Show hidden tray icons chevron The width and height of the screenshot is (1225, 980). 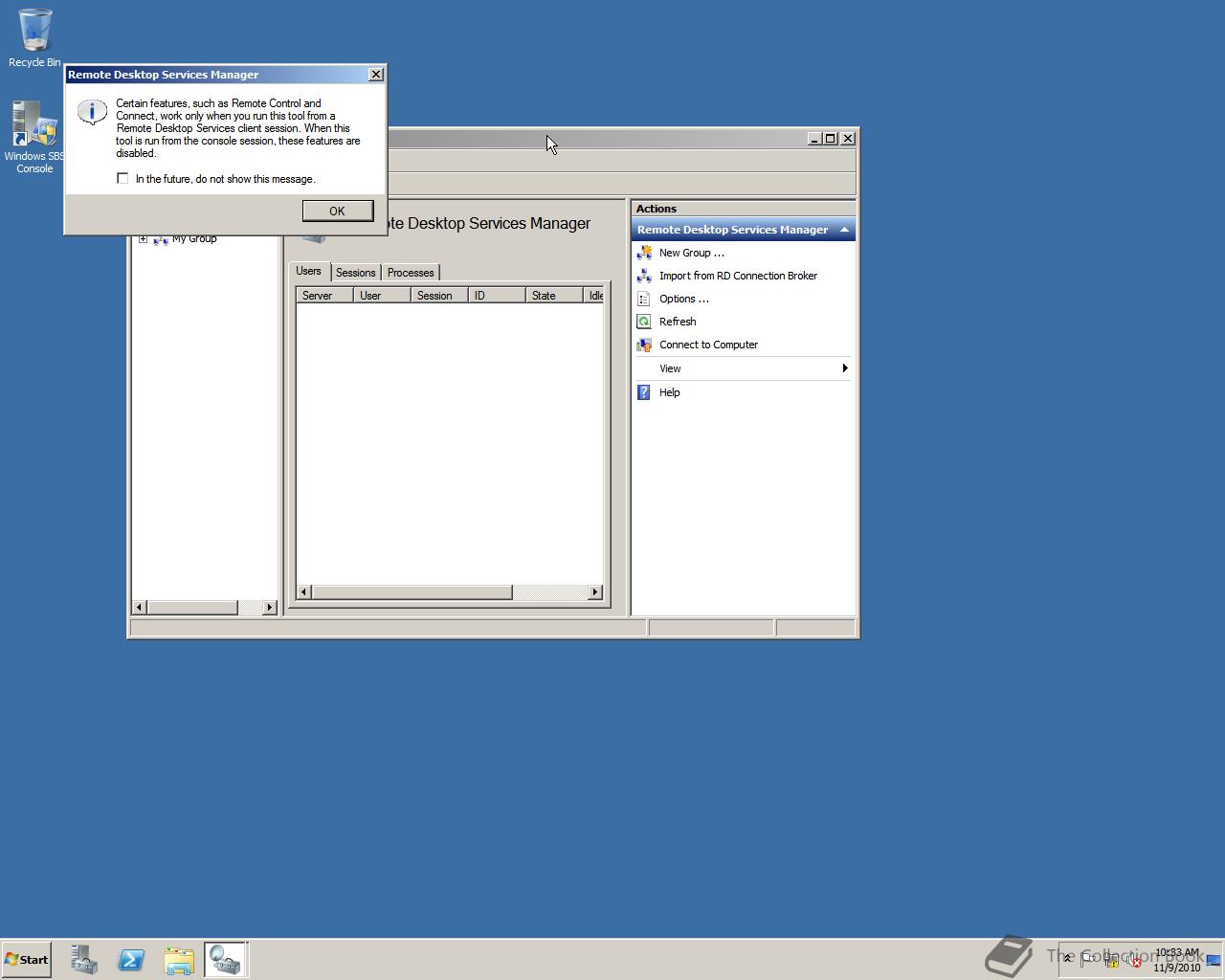pos(1067,959)
